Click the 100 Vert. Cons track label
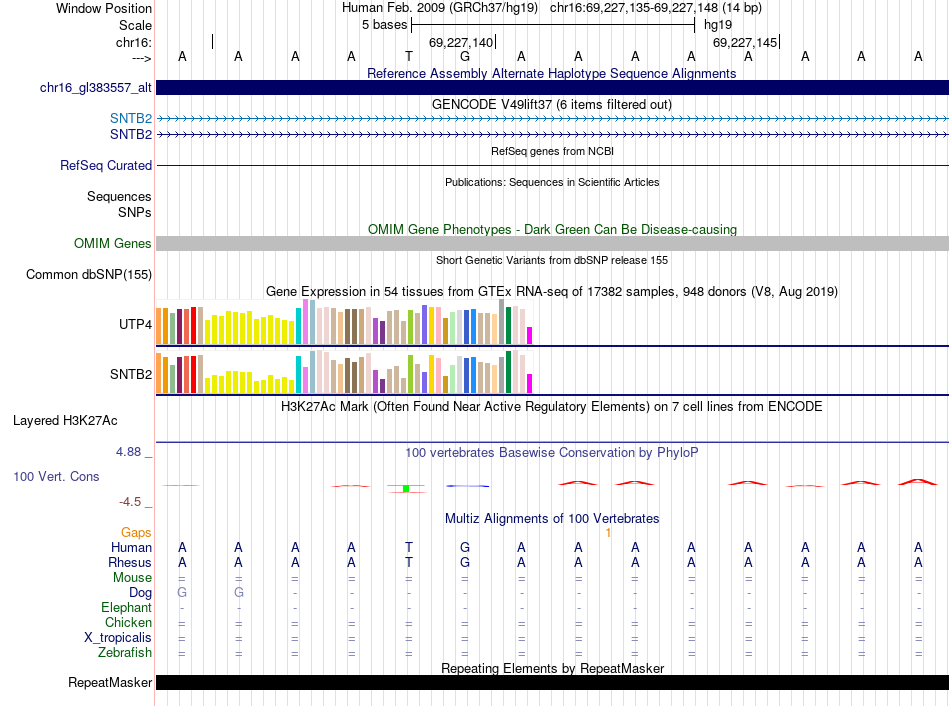This screenshot has width=950, height=706. tap(56, 477)
